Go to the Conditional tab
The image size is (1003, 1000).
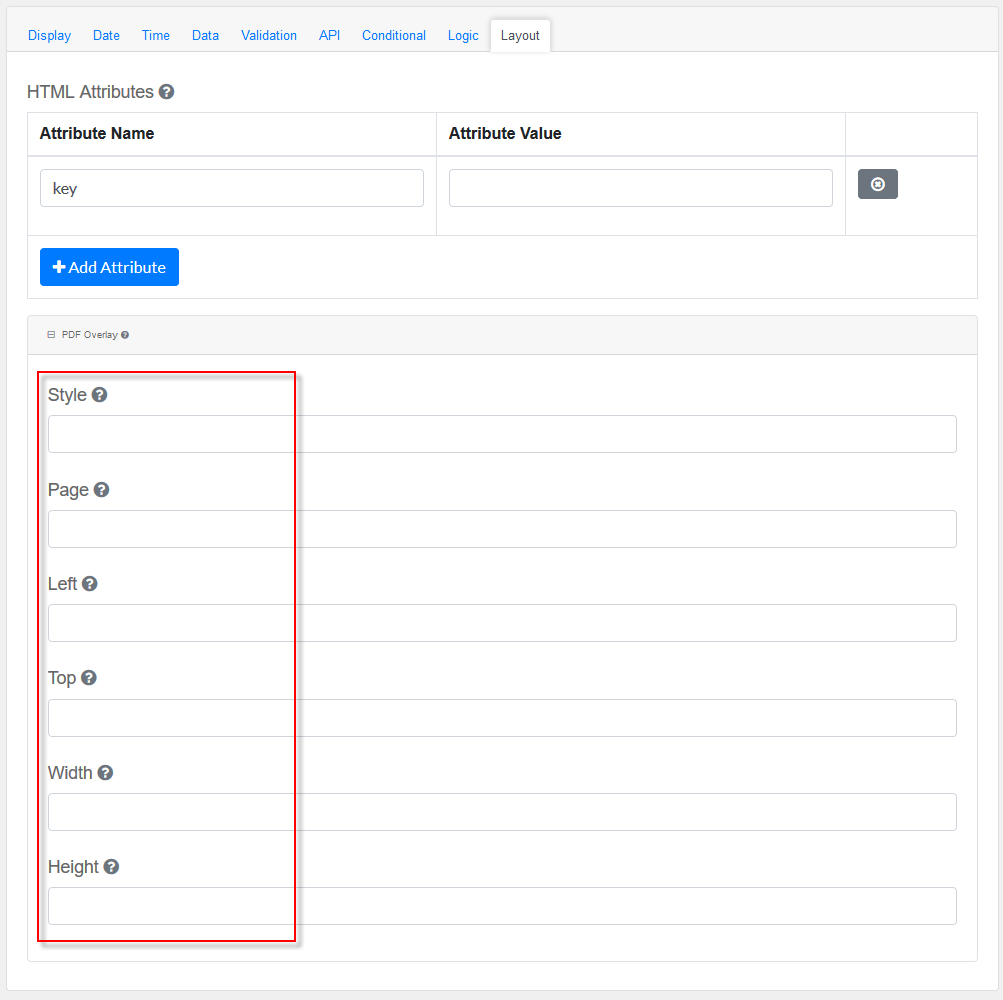tap(394, 35)
